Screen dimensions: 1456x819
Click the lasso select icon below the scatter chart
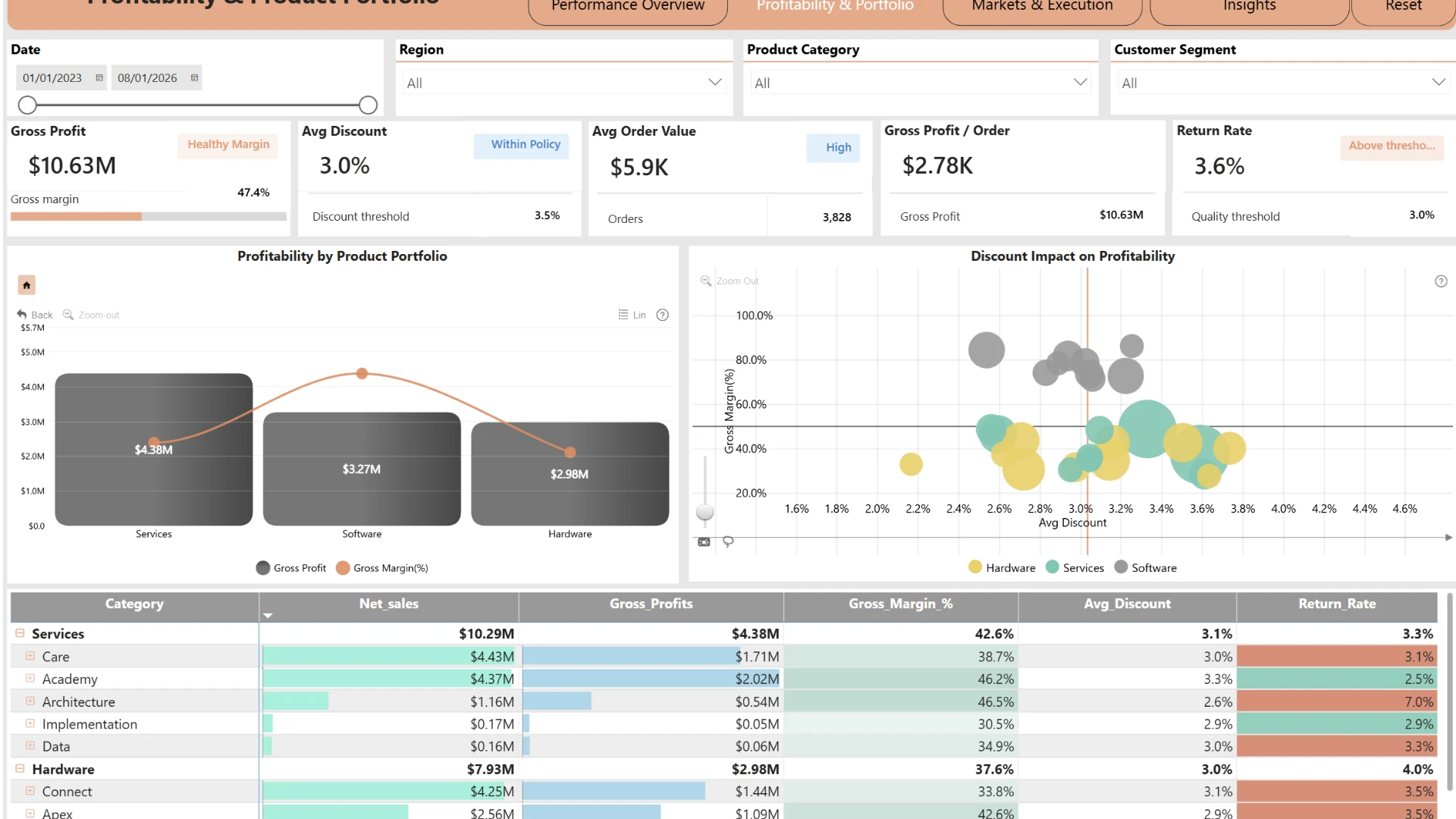point(728,541)
